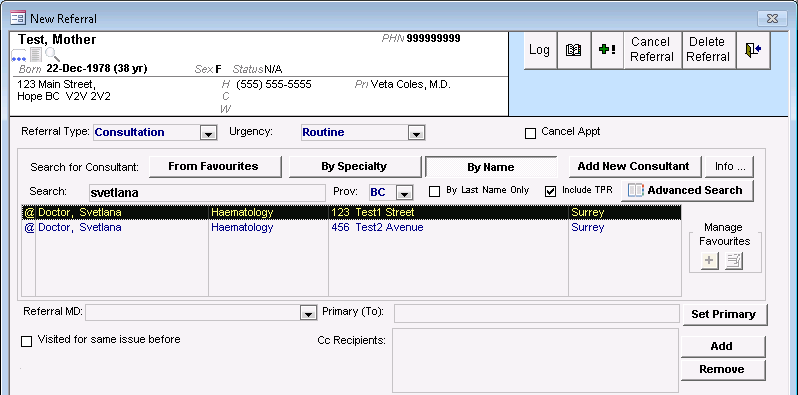The image size is (798, 395).
Task: Open Advanced Search
Action: (x=687, y=190)
